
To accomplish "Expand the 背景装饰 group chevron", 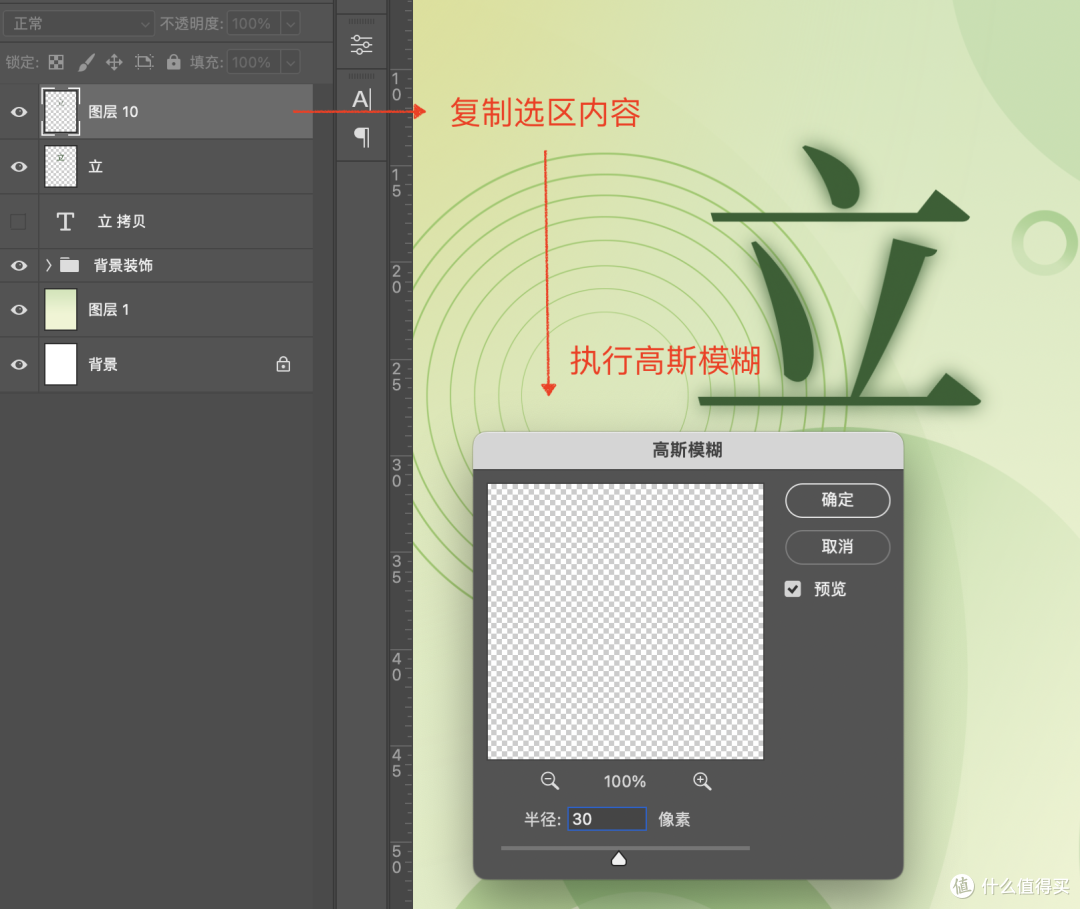I will click(48, 265).
